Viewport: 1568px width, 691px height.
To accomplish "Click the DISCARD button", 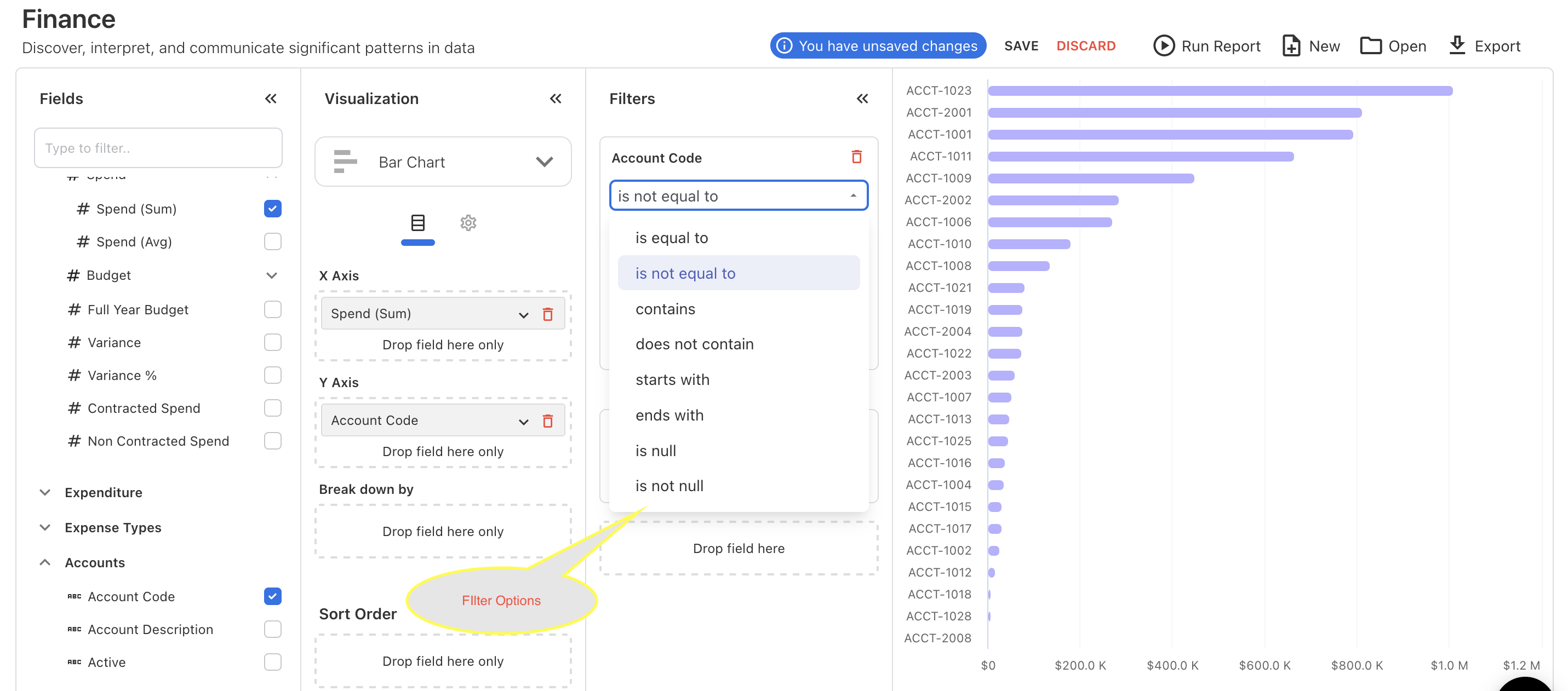I will (1085, 46).
